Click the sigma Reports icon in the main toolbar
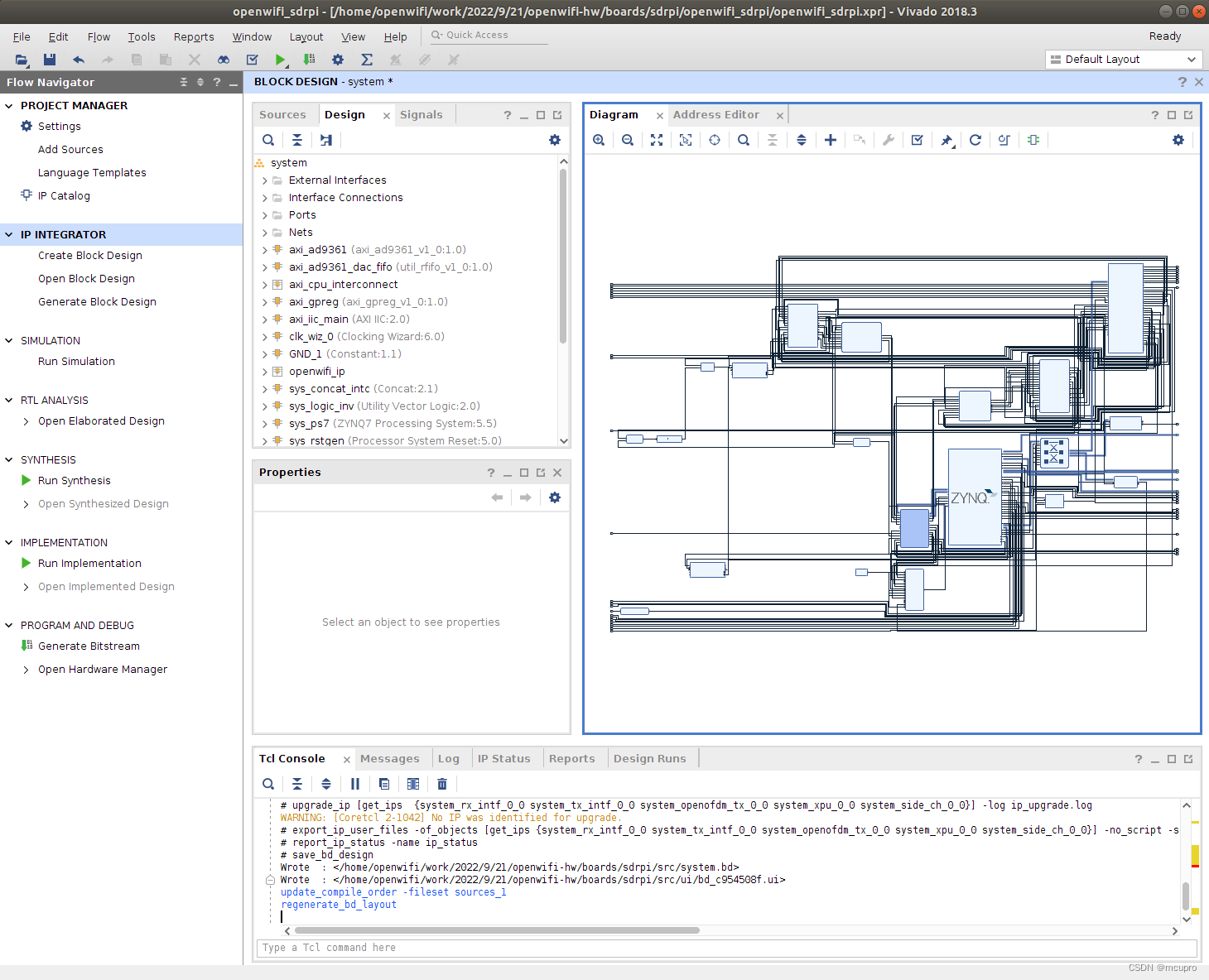The image size is (1209, 980). pyautogui.click(x=367, y=60)
